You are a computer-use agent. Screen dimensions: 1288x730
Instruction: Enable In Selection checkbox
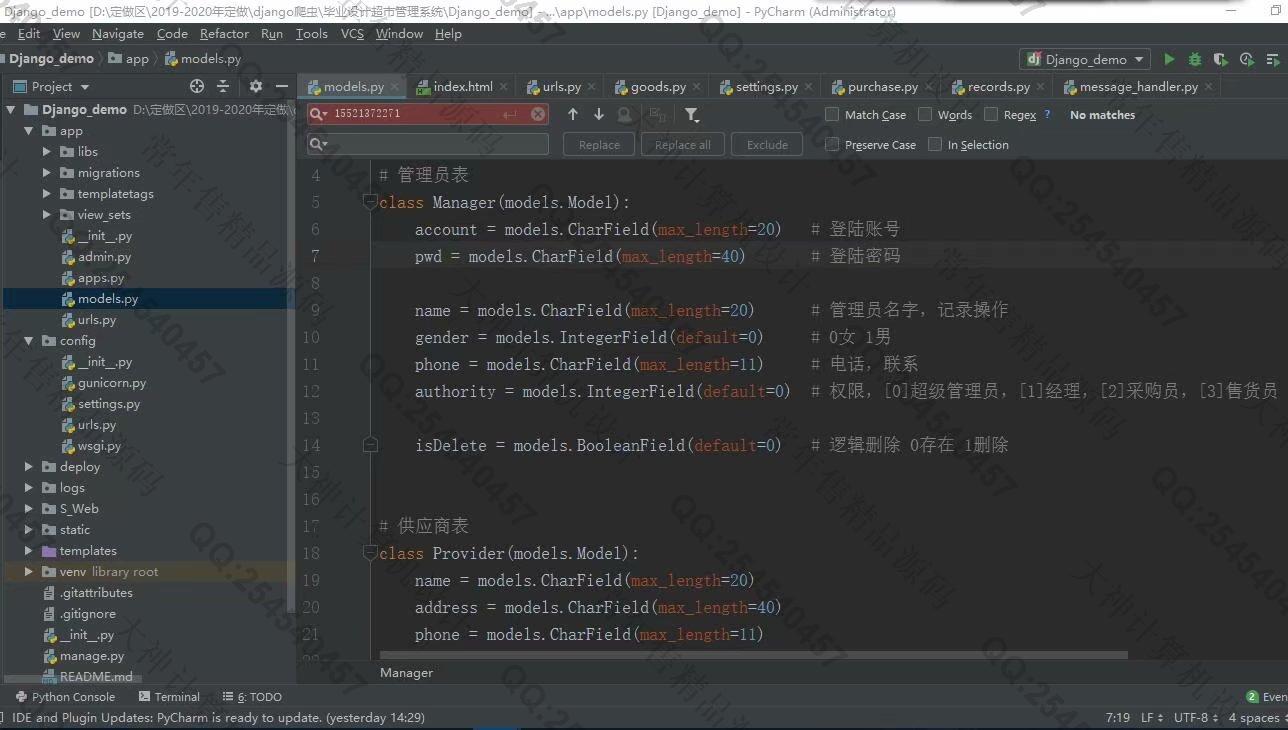coord(935,144)
